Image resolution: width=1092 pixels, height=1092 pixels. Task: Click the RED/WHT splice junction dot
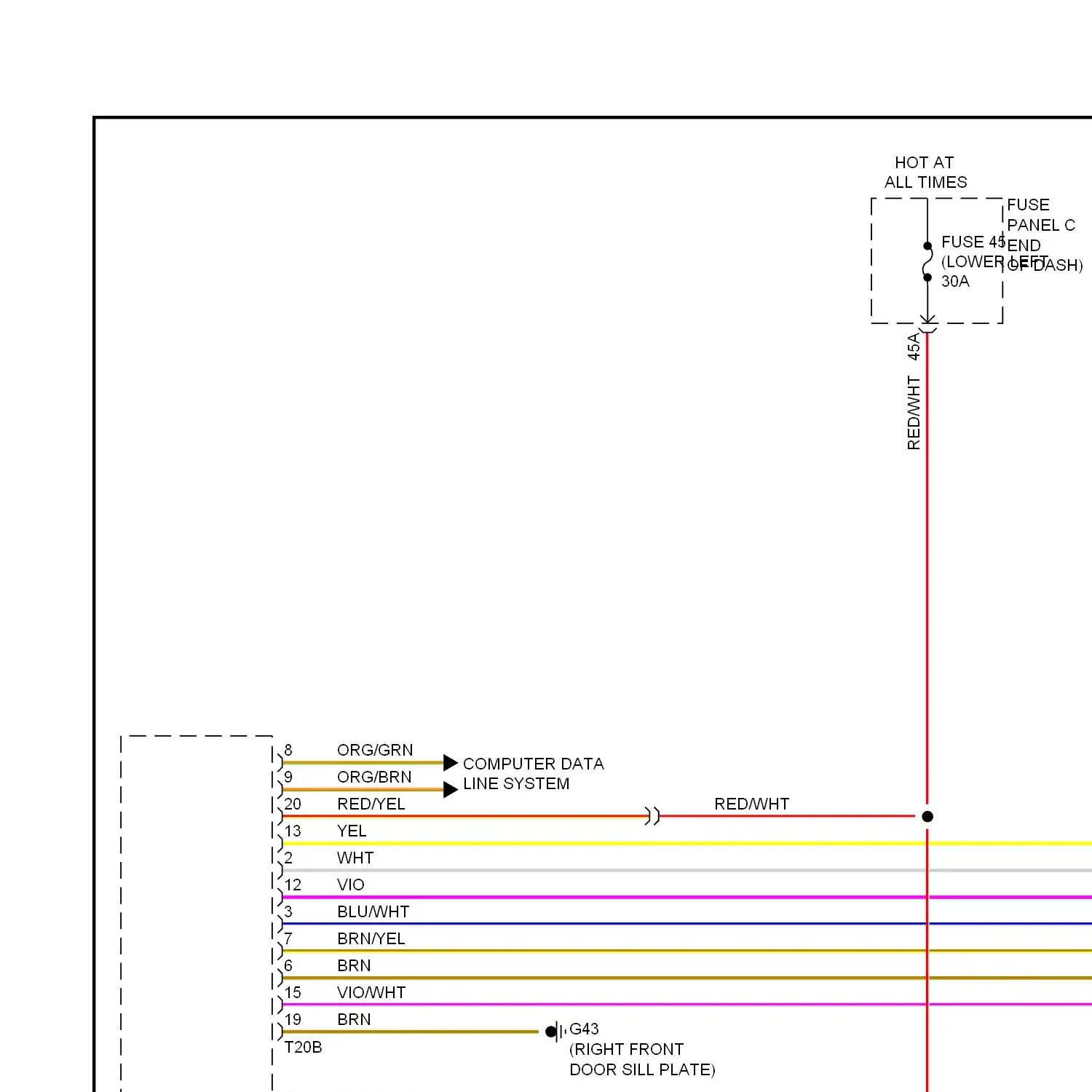click(x=927, y=816)
